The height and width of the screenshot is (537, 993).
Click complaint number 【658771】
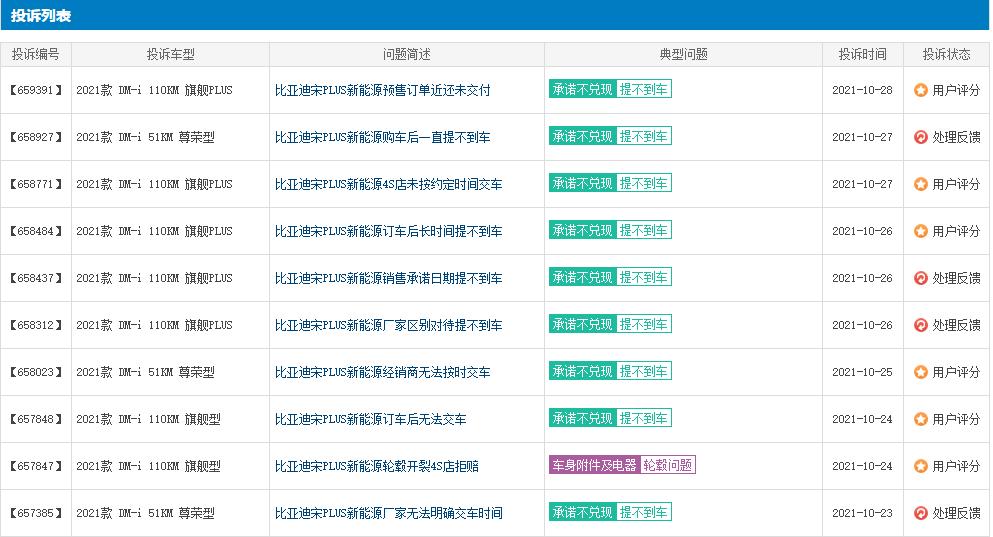point(35,184)
